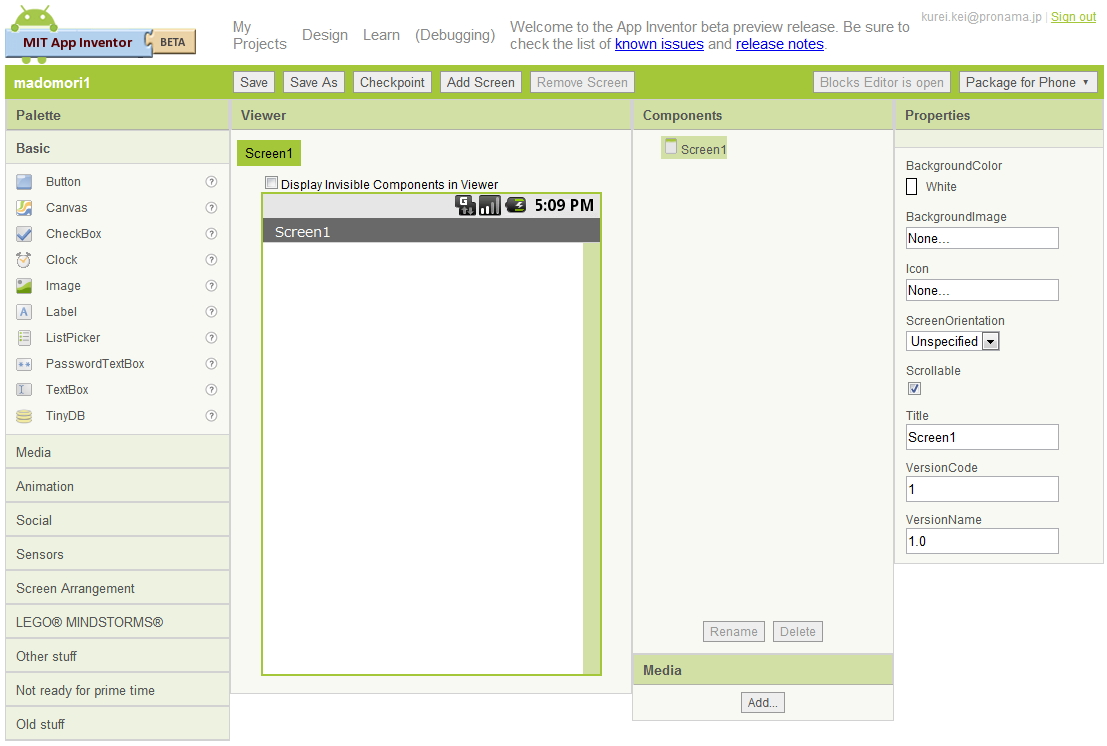The height and width of the screenshot is (746, 1107).
Task: Edit the VersionCode field
Action: coord(982,489)
